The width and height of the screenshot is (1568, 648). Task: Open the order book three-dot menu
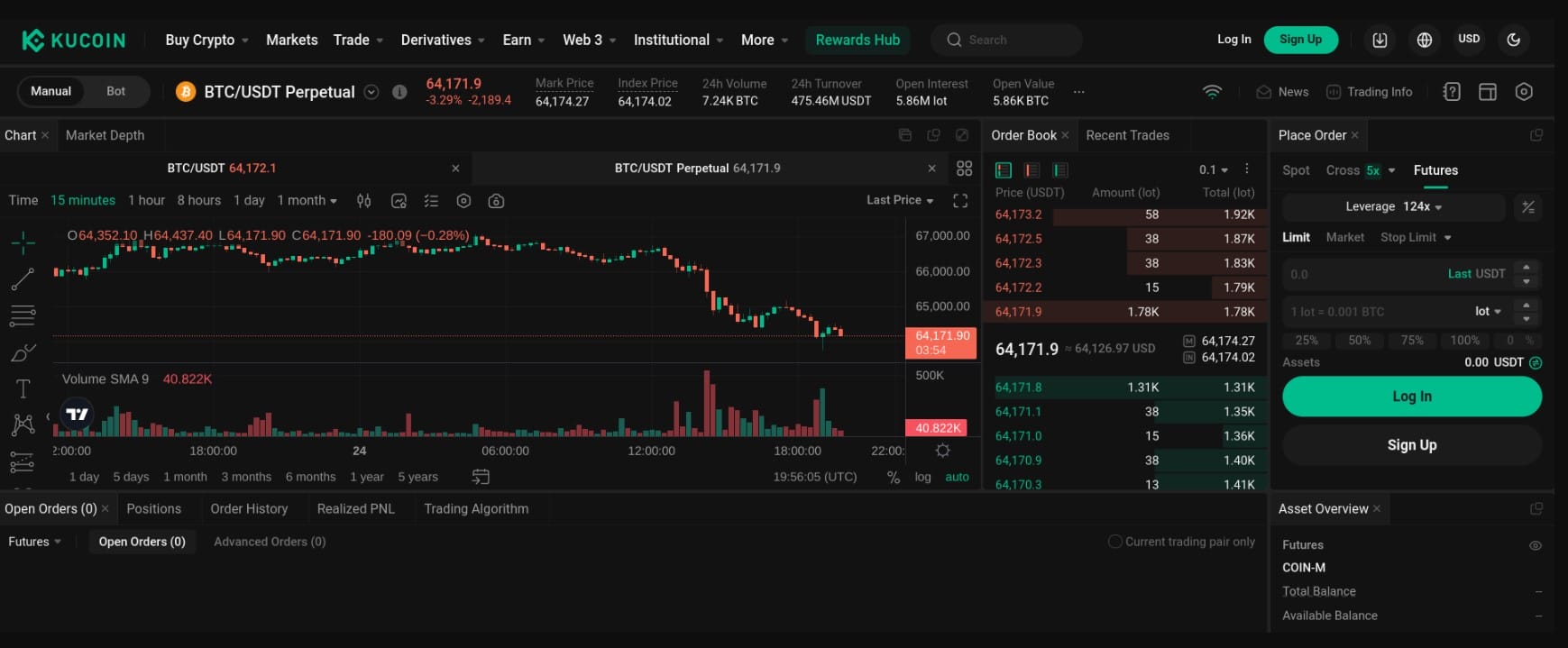[x=1247, y=169]
